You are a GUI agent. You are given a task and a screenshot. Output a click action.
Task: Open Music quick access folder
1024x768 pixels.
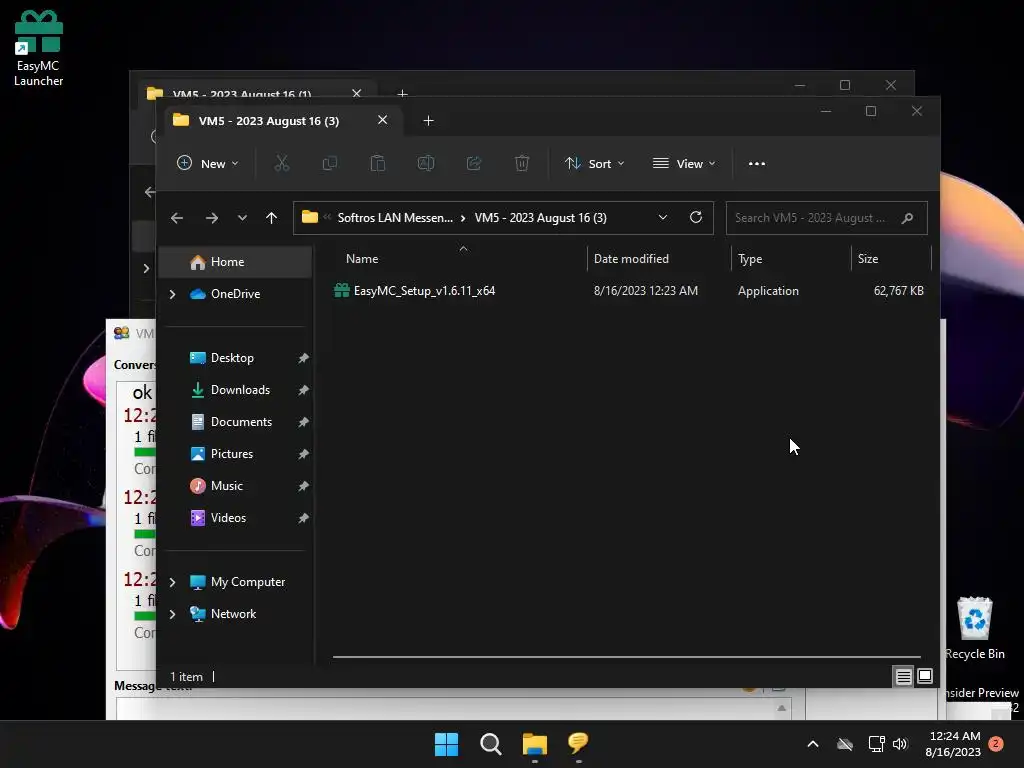[216, 486]
